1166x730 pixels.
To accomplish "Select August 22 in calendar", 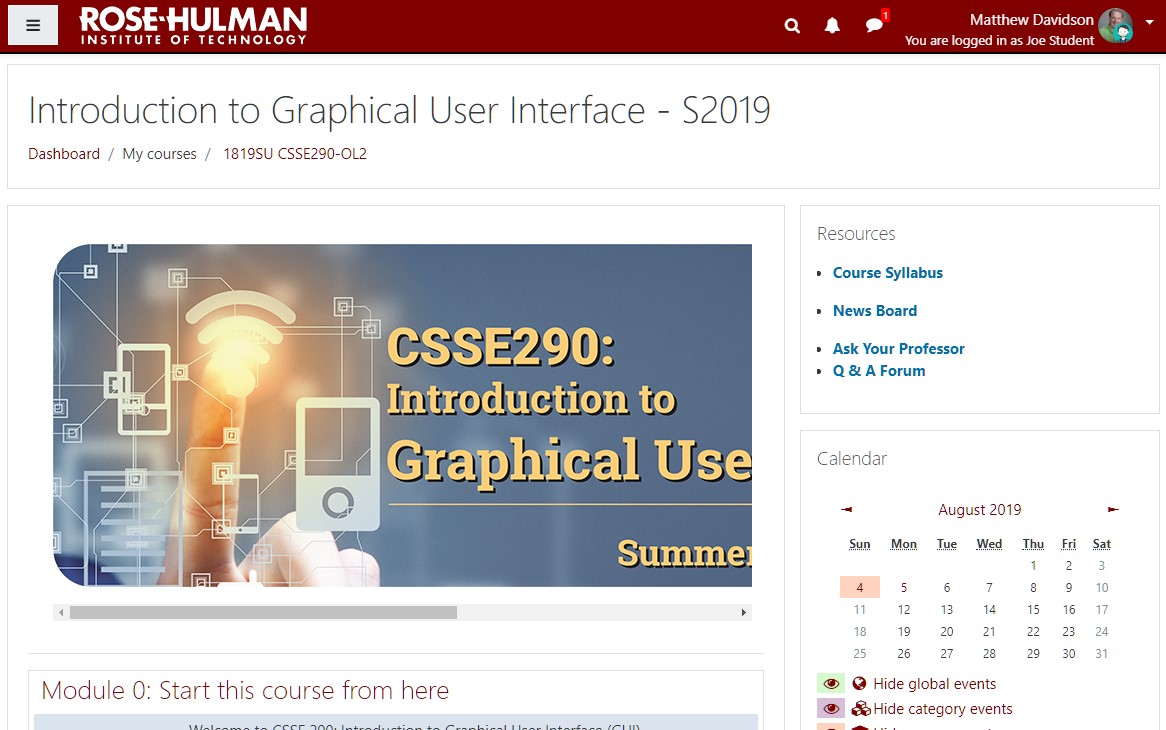I will click(1033, 631).
